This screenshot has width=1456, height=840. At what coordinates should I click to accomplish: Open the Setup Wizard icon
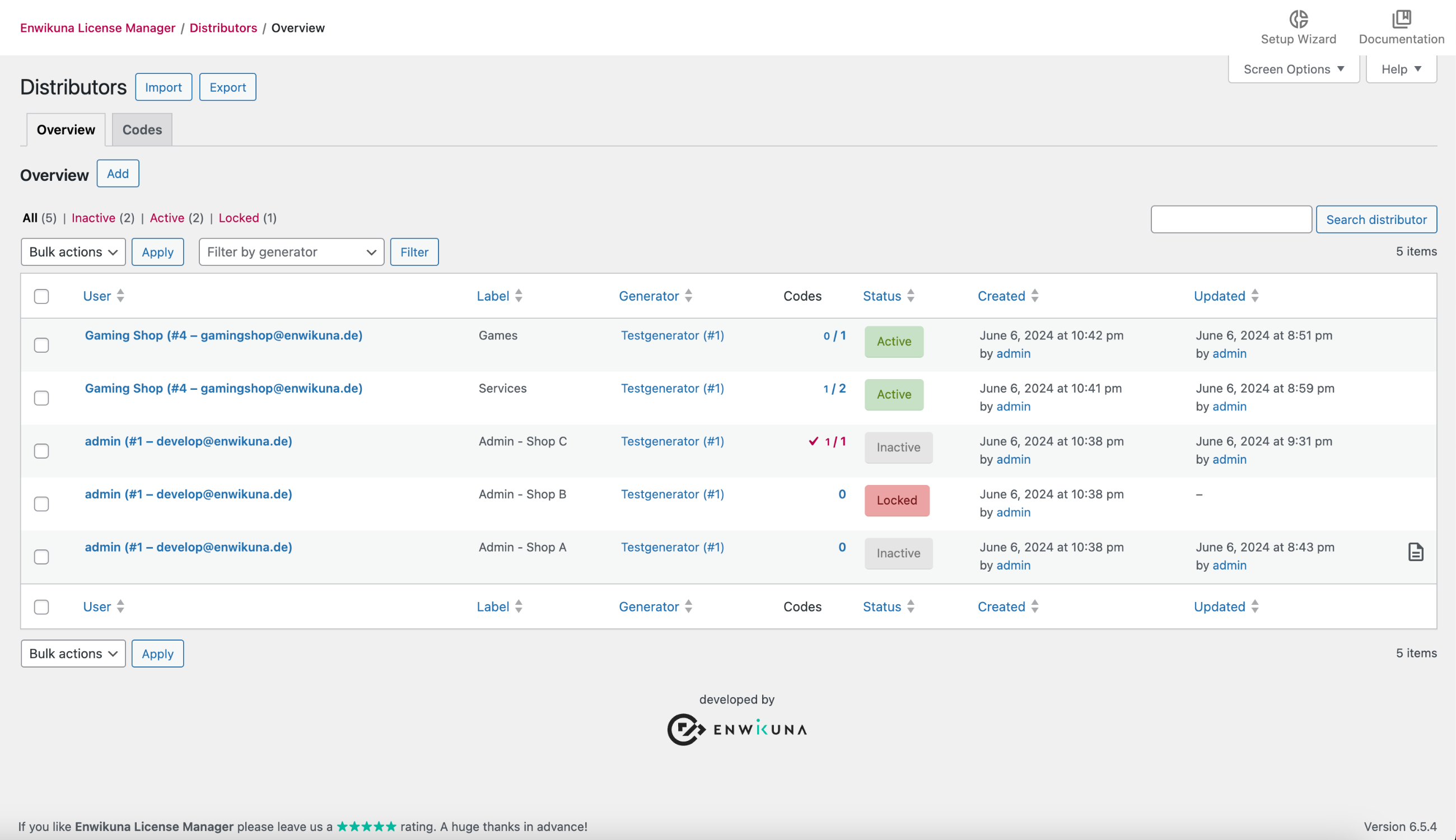[x=1298, y=19]
